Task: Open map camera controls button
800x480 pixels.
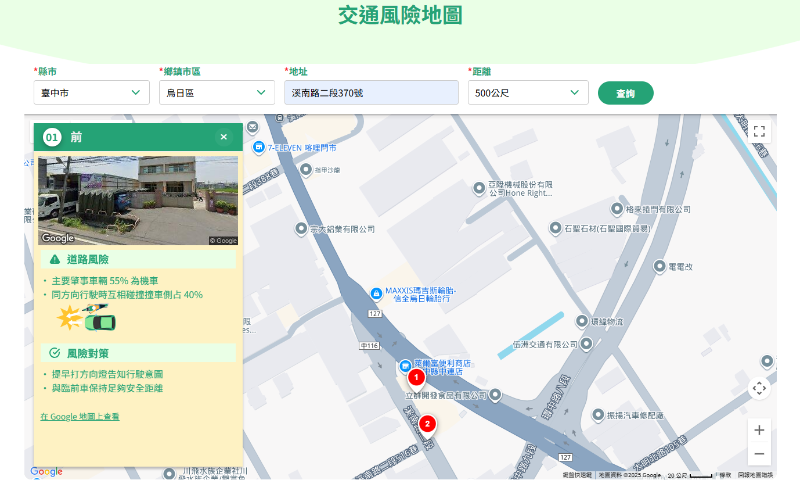Action: pyautogui.click(x=759, y=388)
